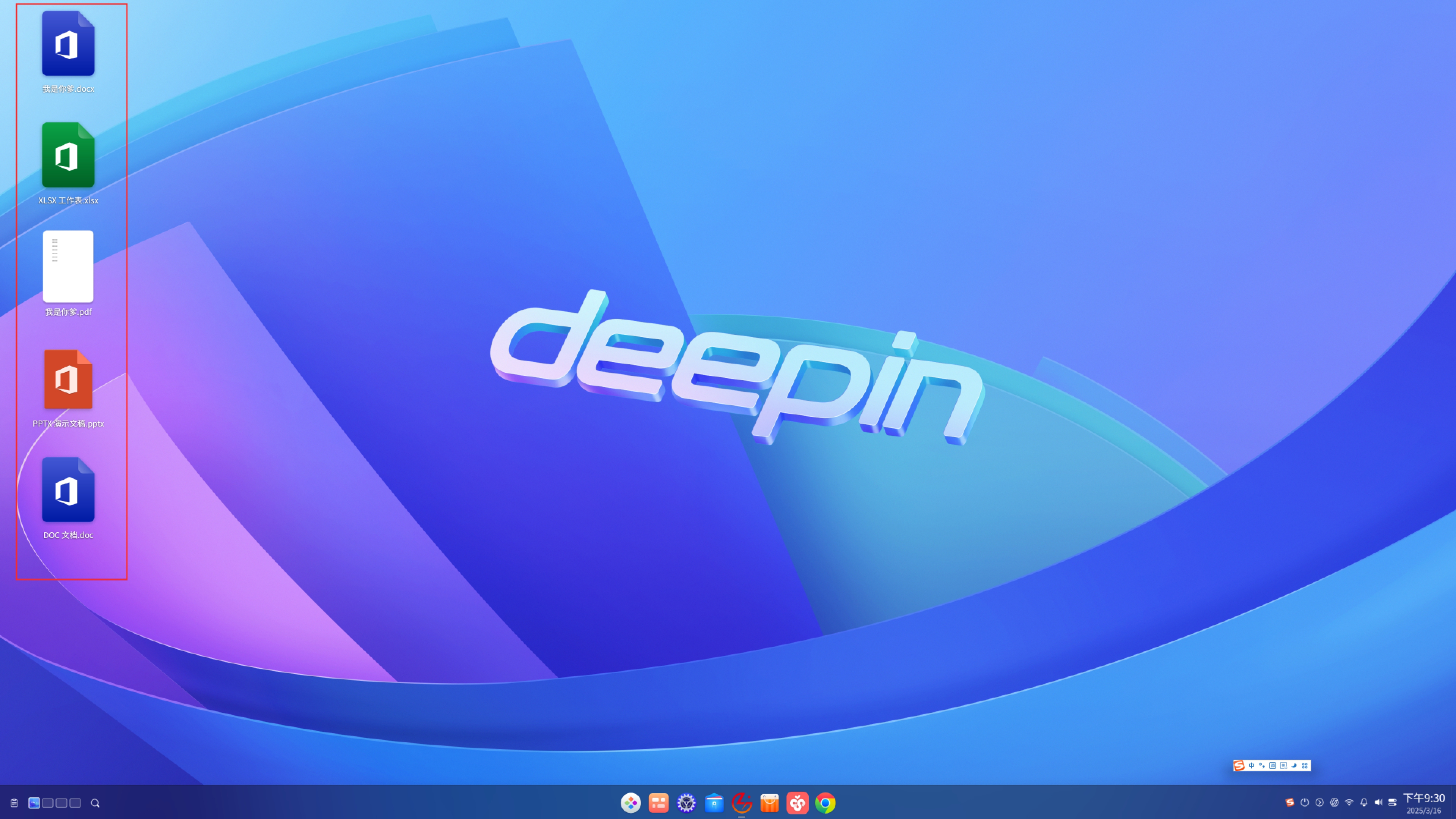Select the DOC 文档.doc file icon

(68, 490)
